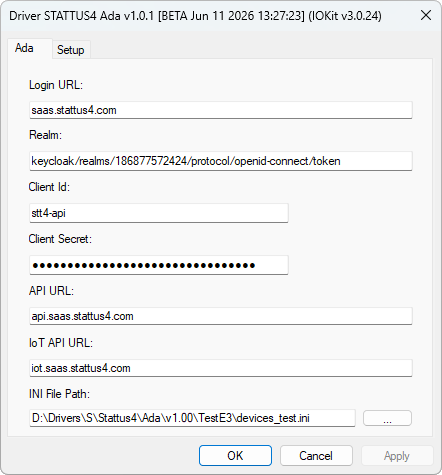Image resolution: width=442 pixels, height=475 pixels.
Task: Click the Login URL input field
Action: 221,110
